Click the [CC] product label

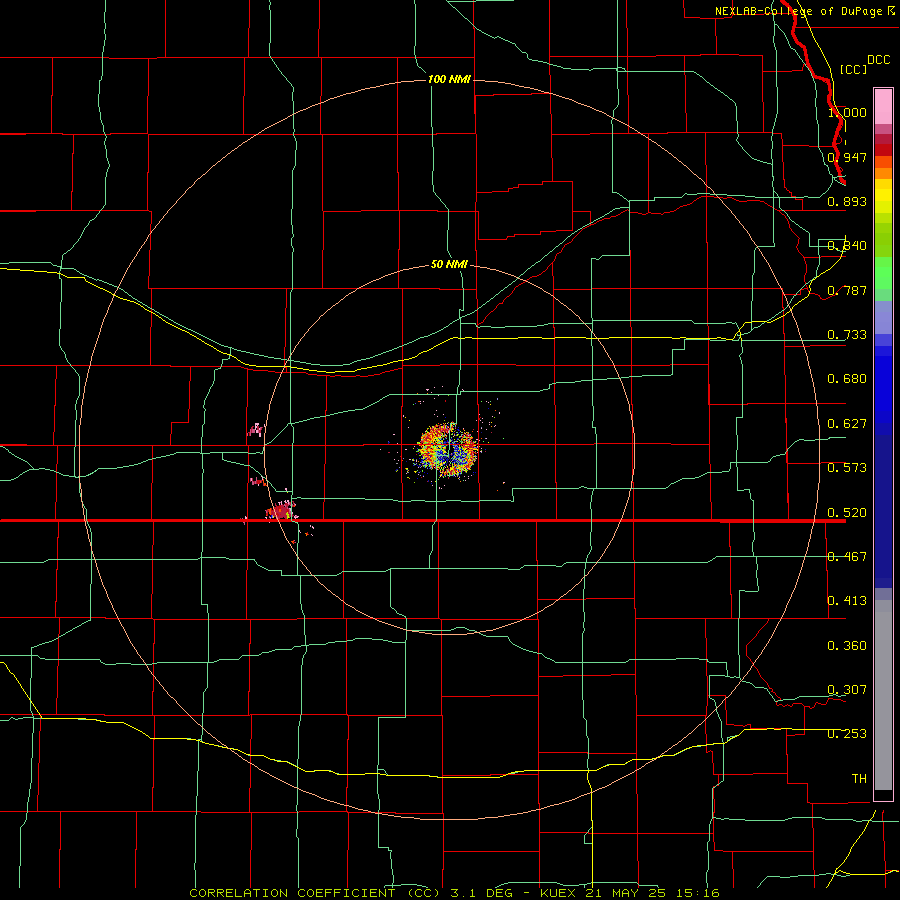coord(853,69)
